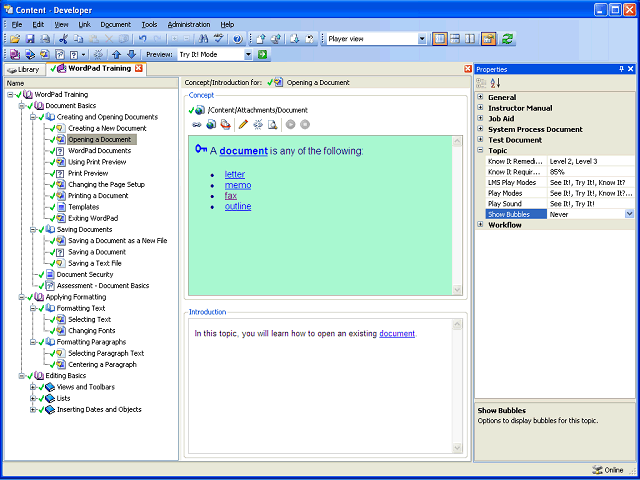Image resolution: width=640 pixels, height=480 pixels.
Task: Click the Save floppy disk icon
Action: pyautogui.click(x=30, y=39)
